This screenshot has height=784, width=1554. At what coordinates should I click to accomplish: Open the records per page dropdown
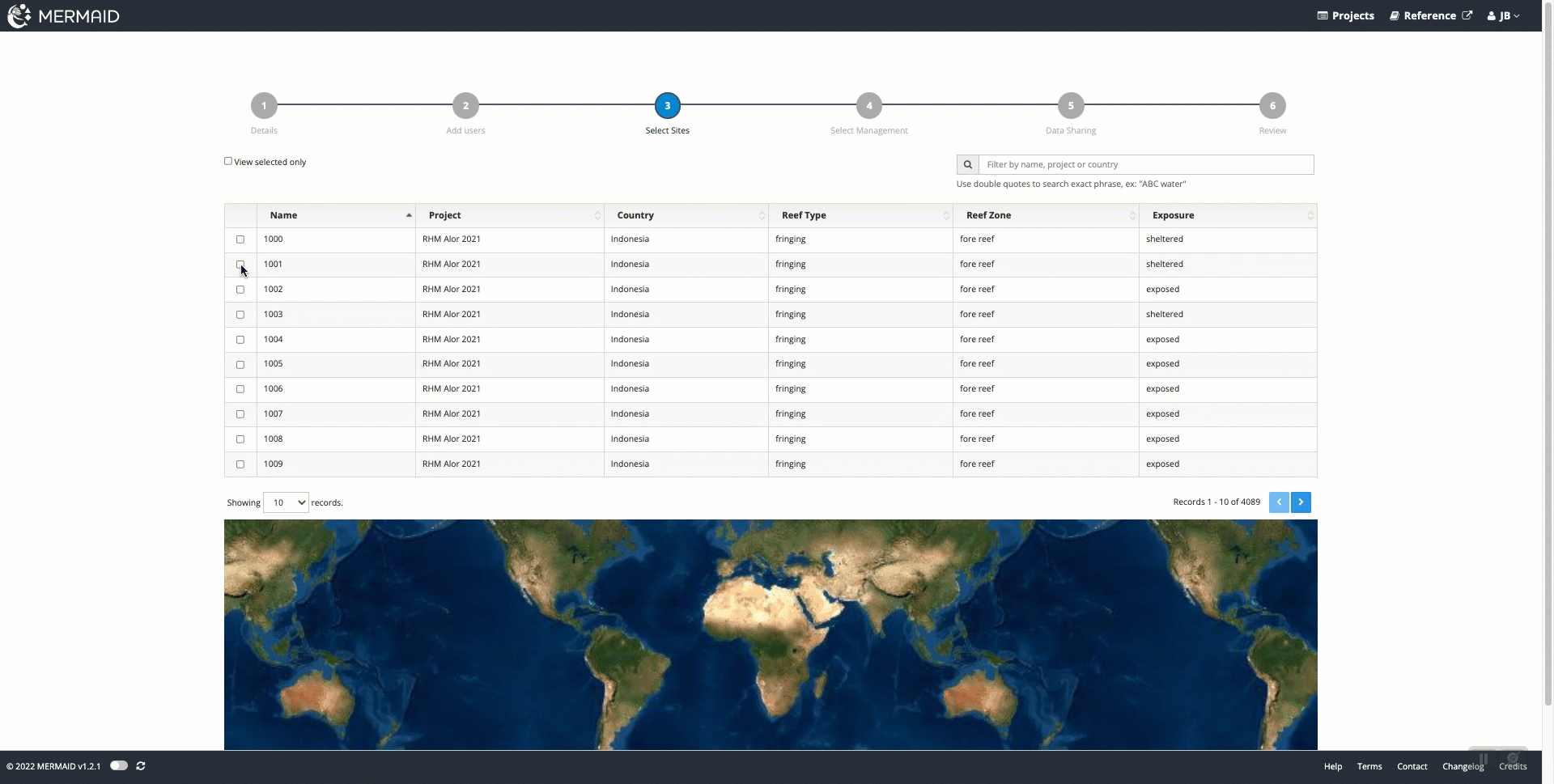(286, 502)
